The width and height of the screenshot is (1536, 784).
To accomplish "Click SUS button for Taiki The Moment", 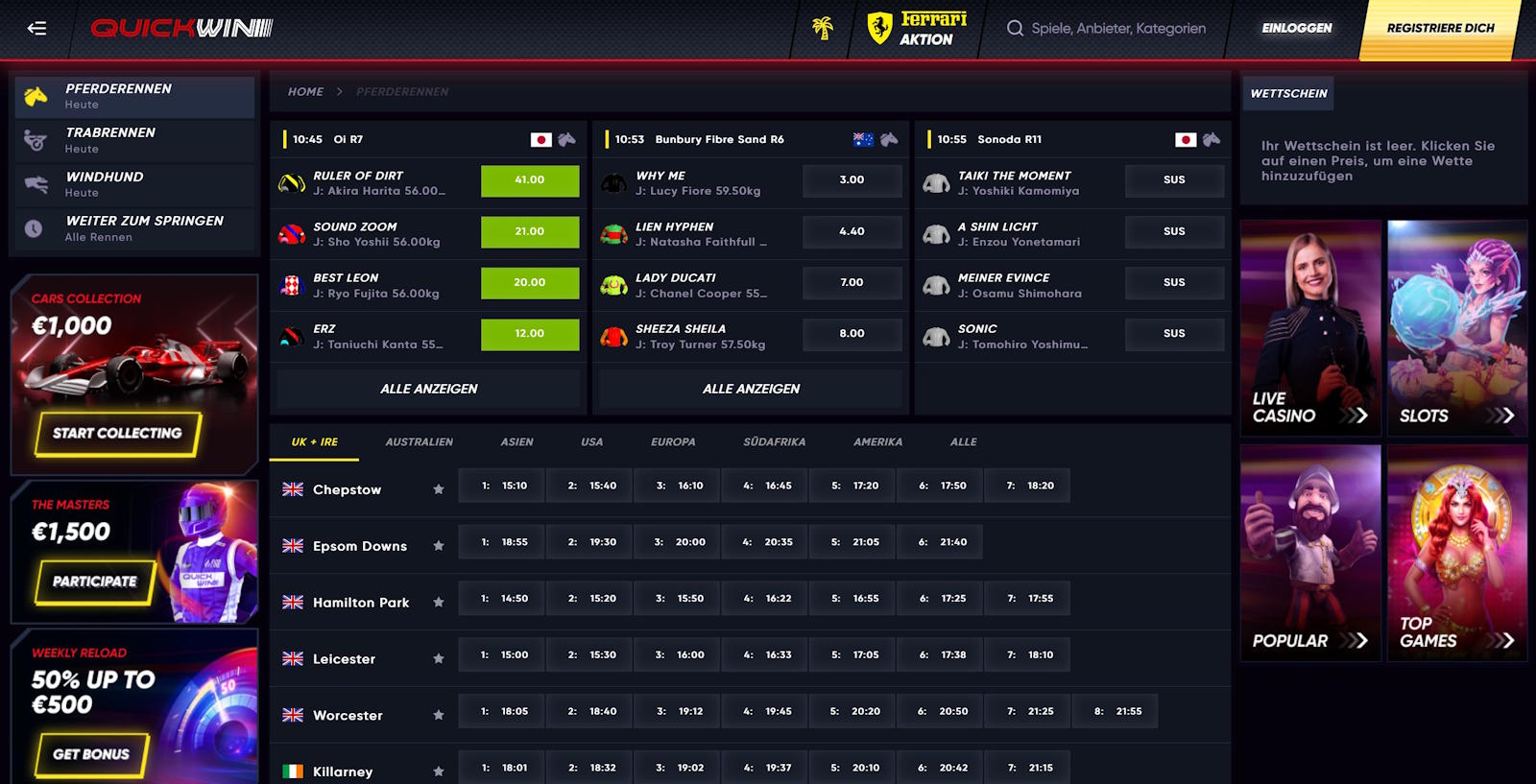I will [1174, 180].
